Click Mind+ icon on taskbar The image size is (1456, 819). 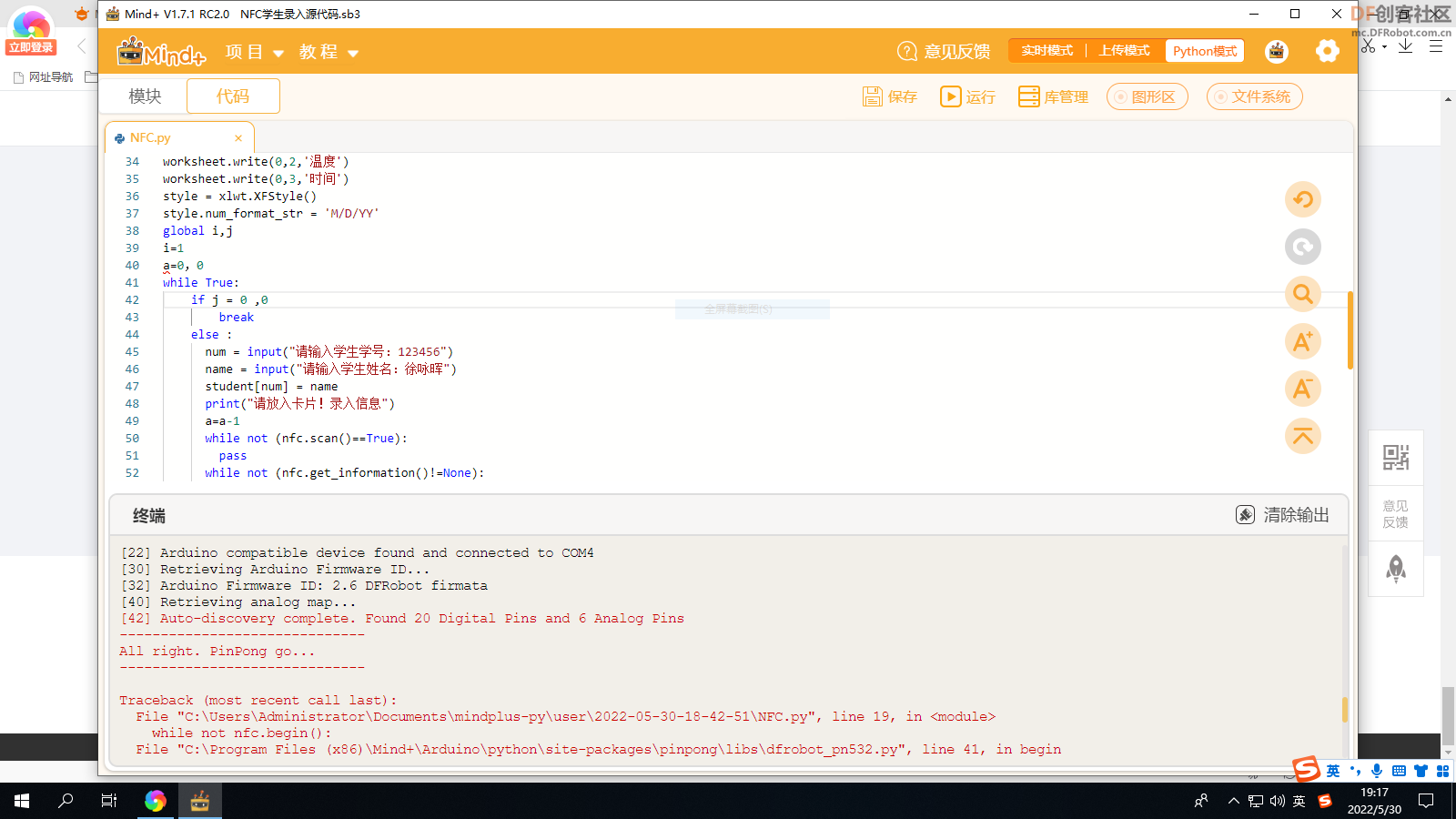200,801
